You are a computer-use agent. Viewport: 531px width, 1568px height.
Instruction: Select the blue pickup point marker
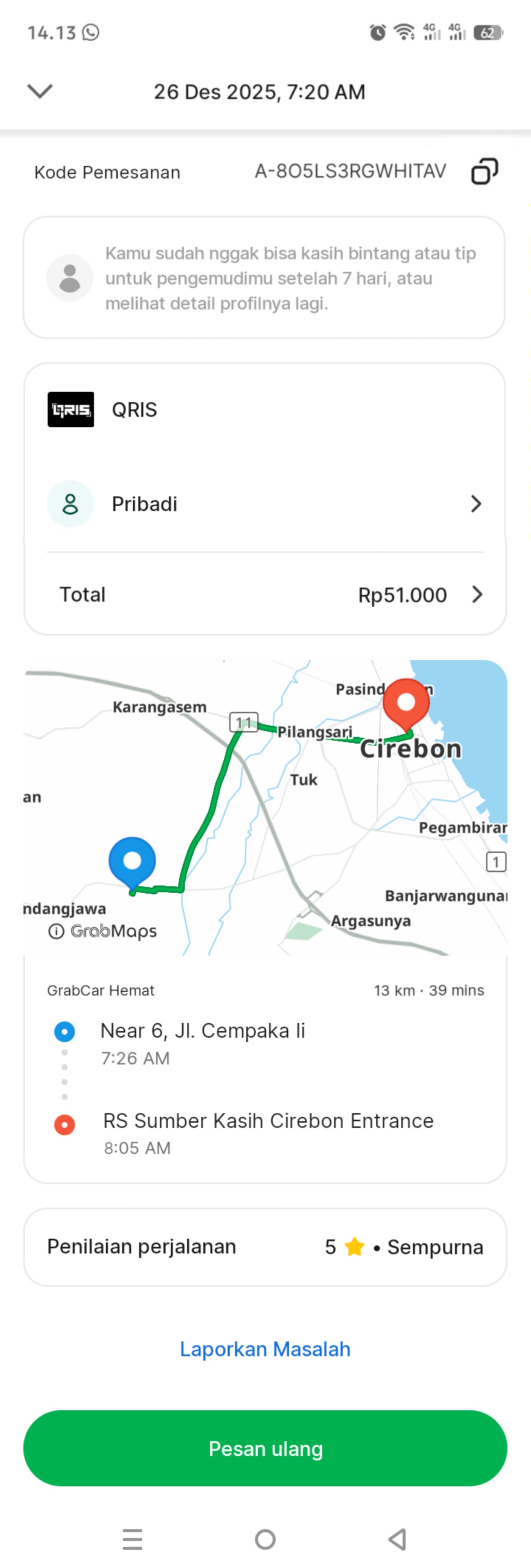[64, 1032]
